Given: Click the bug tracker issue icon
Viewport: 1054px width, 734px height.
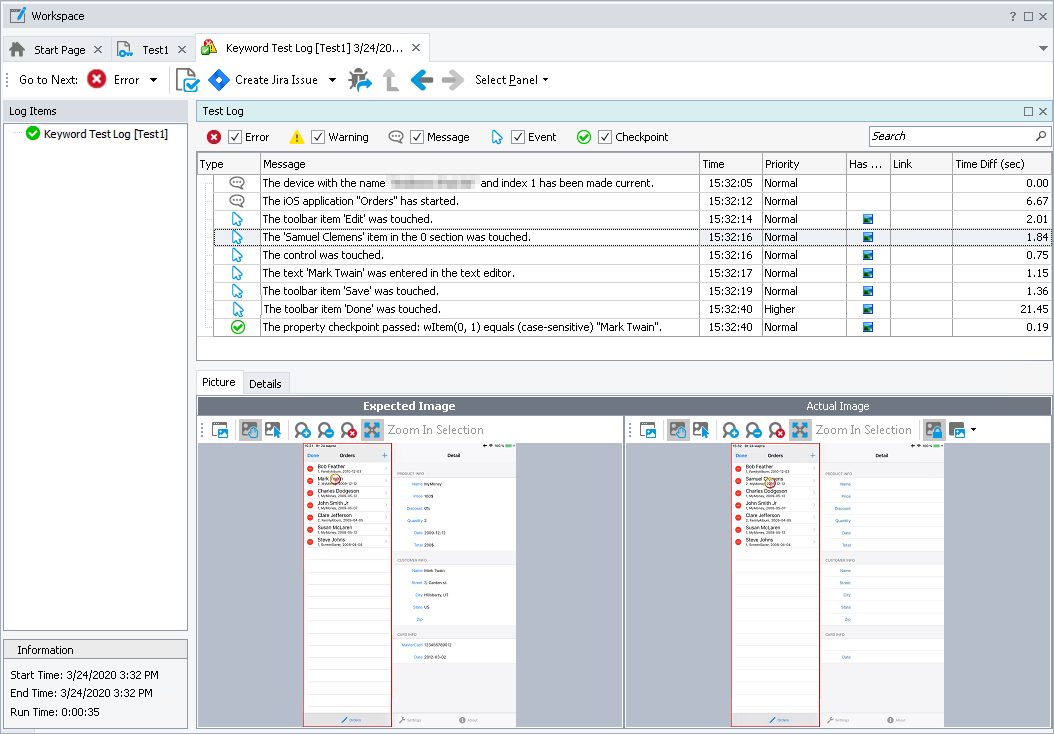Looking at the screenshot, I should 359,80.
